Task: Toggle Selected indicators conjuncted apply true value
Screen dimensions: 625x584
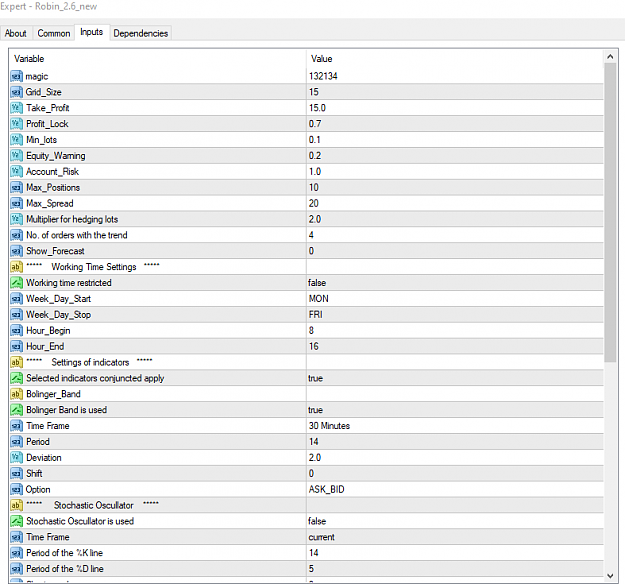Action: (x=455, y=378)
